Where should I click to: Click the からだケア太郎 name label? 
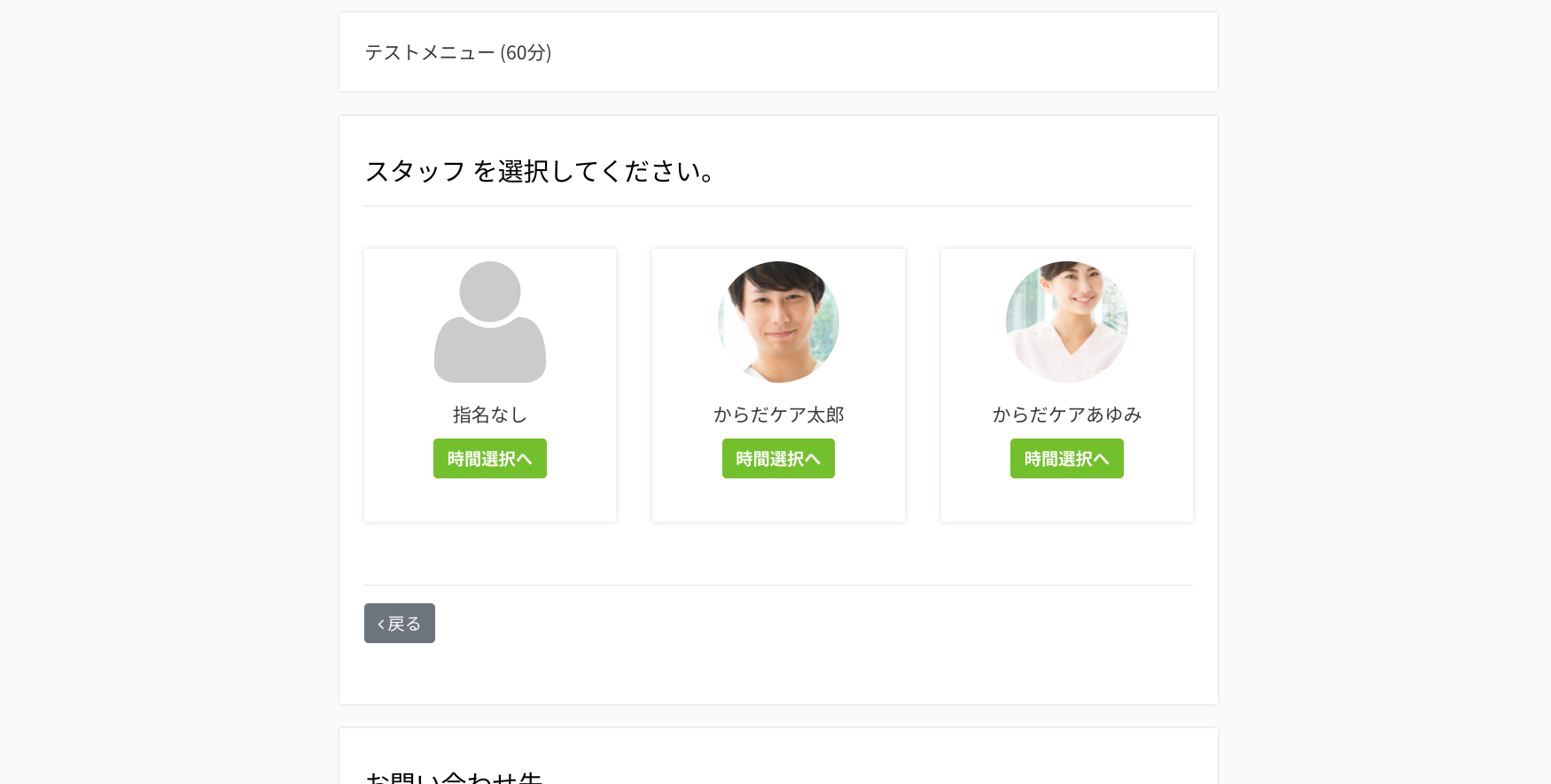click(778, 415)
